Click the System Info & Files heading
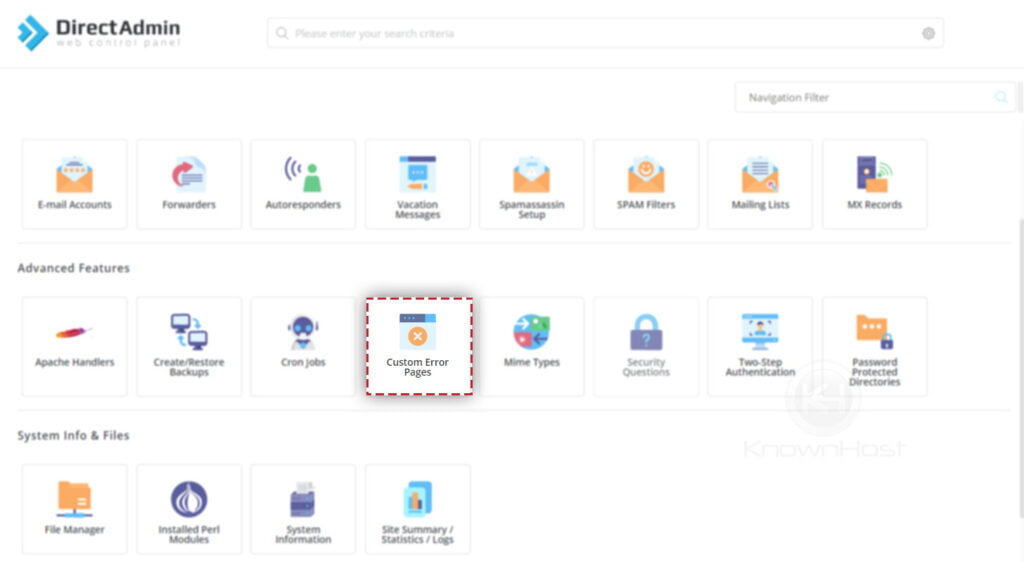The height and width of the screenshot is (562, 1024). pos(73,435)
